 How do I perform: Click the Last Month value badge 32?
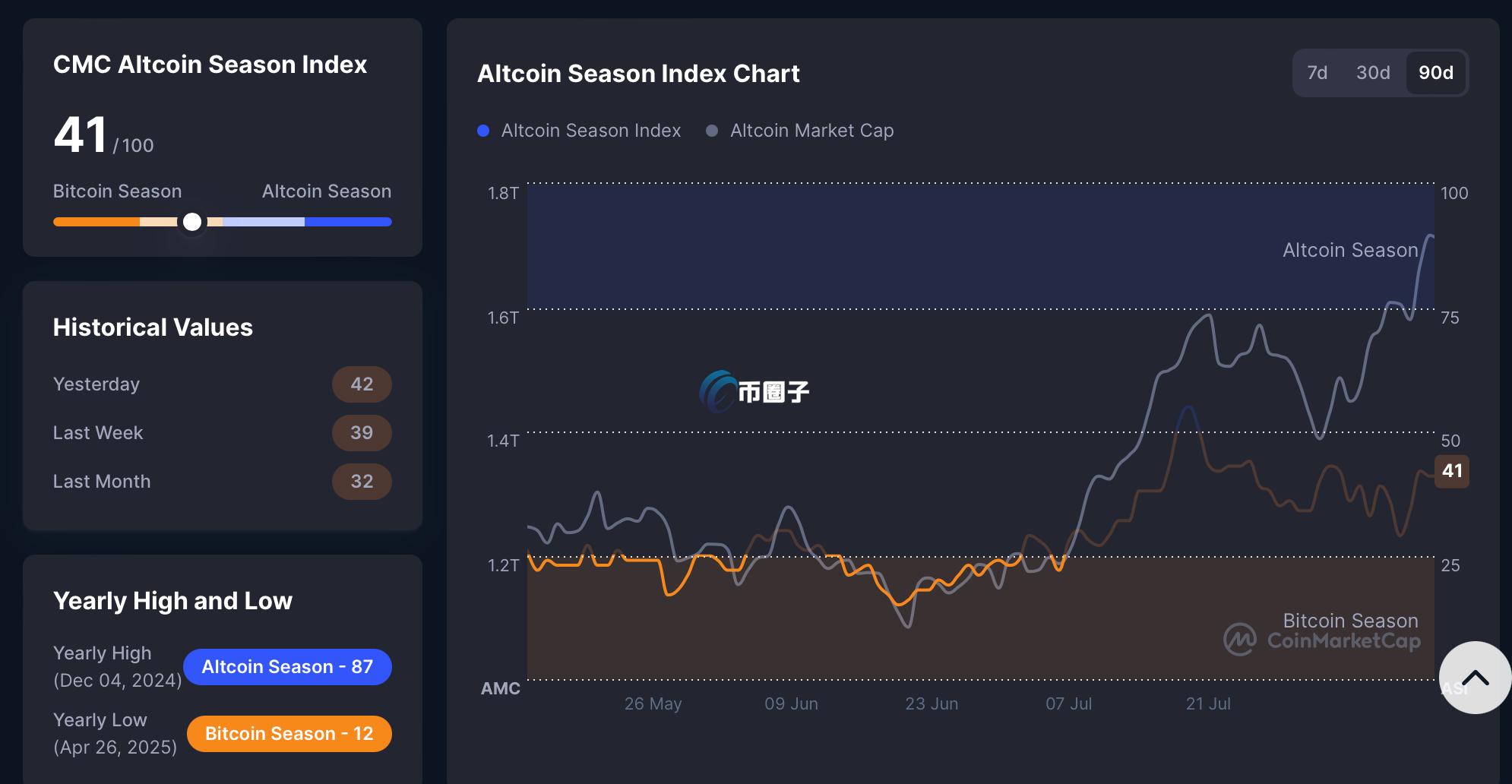pyautogui.click(x=362, y=482)
